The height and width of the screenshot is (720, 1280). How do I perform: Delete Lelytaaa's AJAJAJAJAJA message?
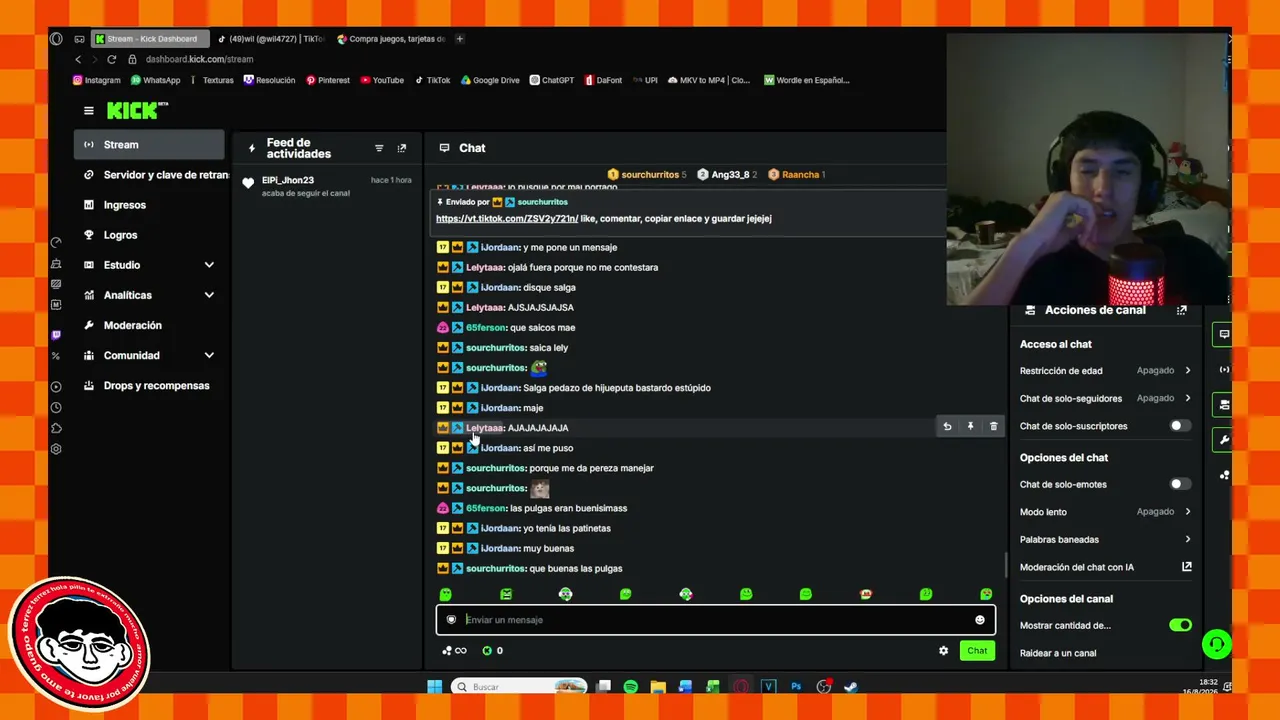993,427
